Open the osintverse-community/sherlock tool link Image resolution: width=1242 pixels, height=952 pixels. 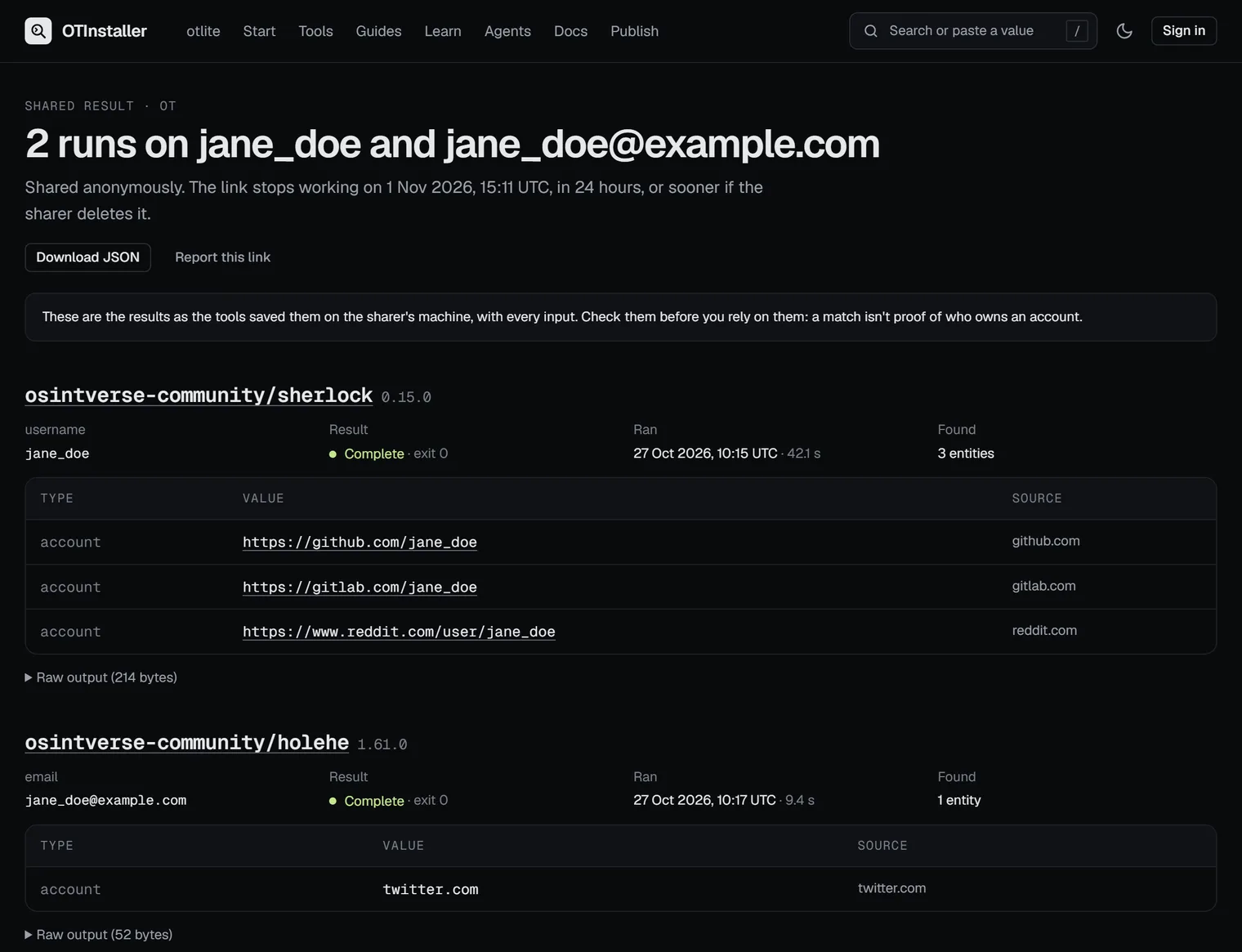[199, 396]
